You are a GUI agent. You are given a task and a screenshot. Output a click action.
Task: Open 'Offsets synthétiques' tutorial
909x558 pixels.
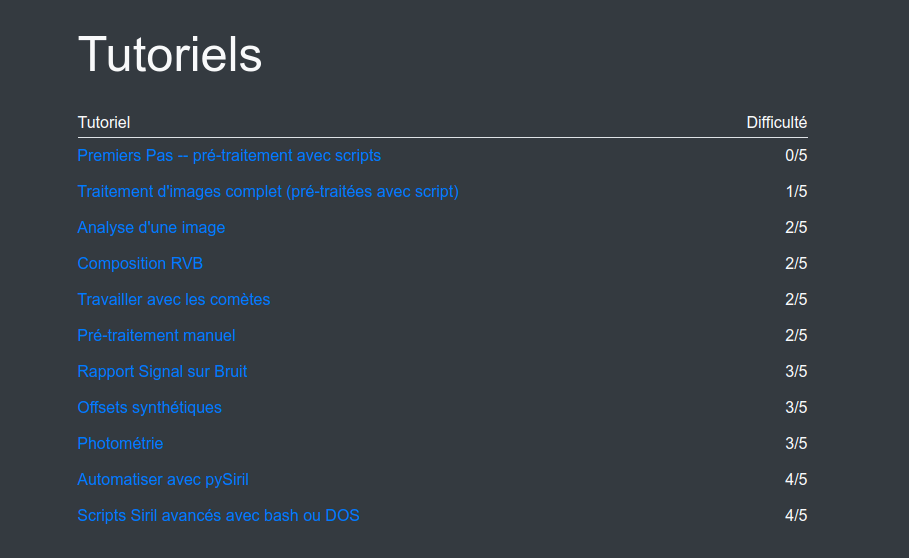(x=150, y=408)
